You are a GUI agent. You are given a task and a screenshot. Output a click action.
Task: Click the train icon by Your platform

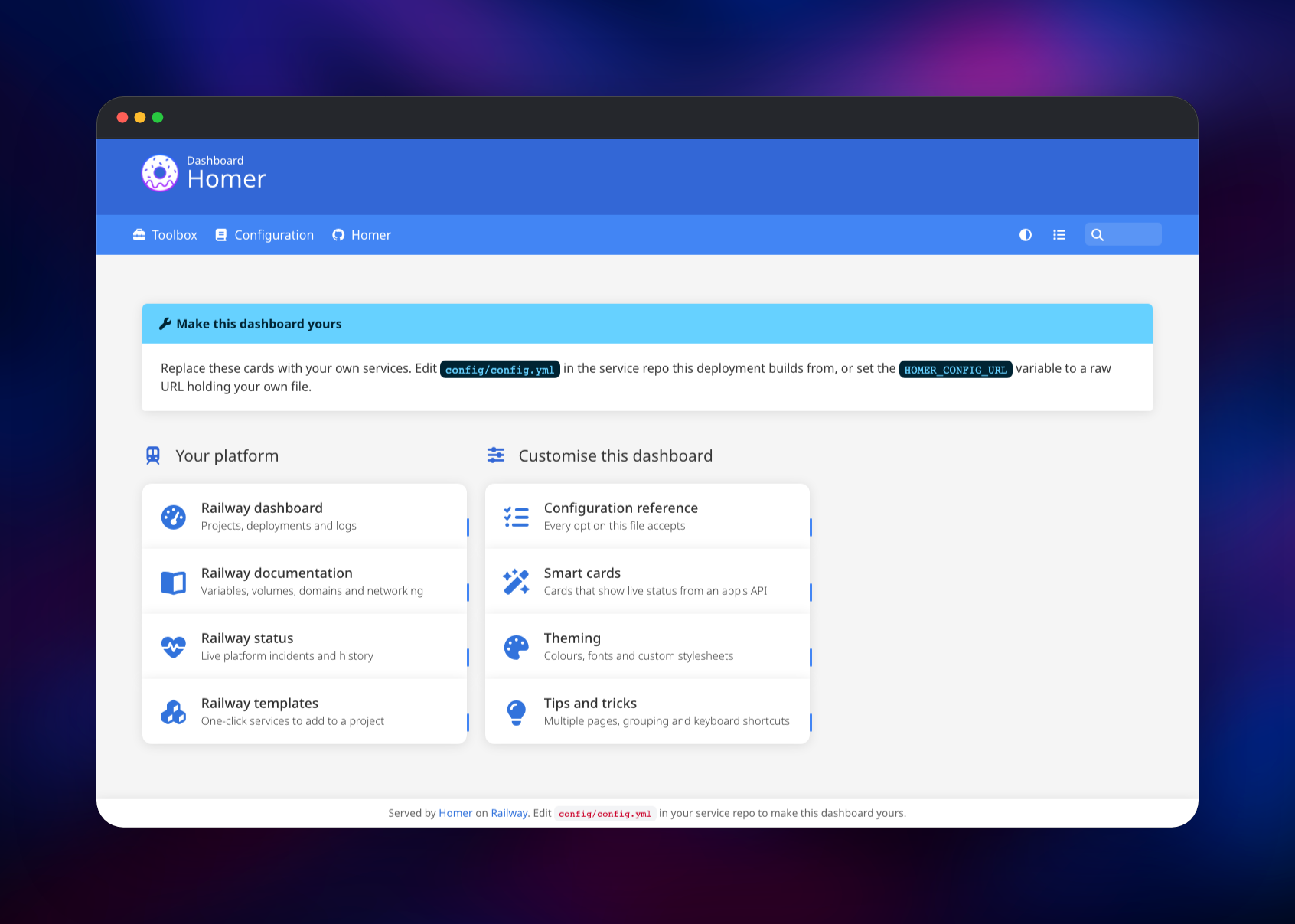(153, 455)
